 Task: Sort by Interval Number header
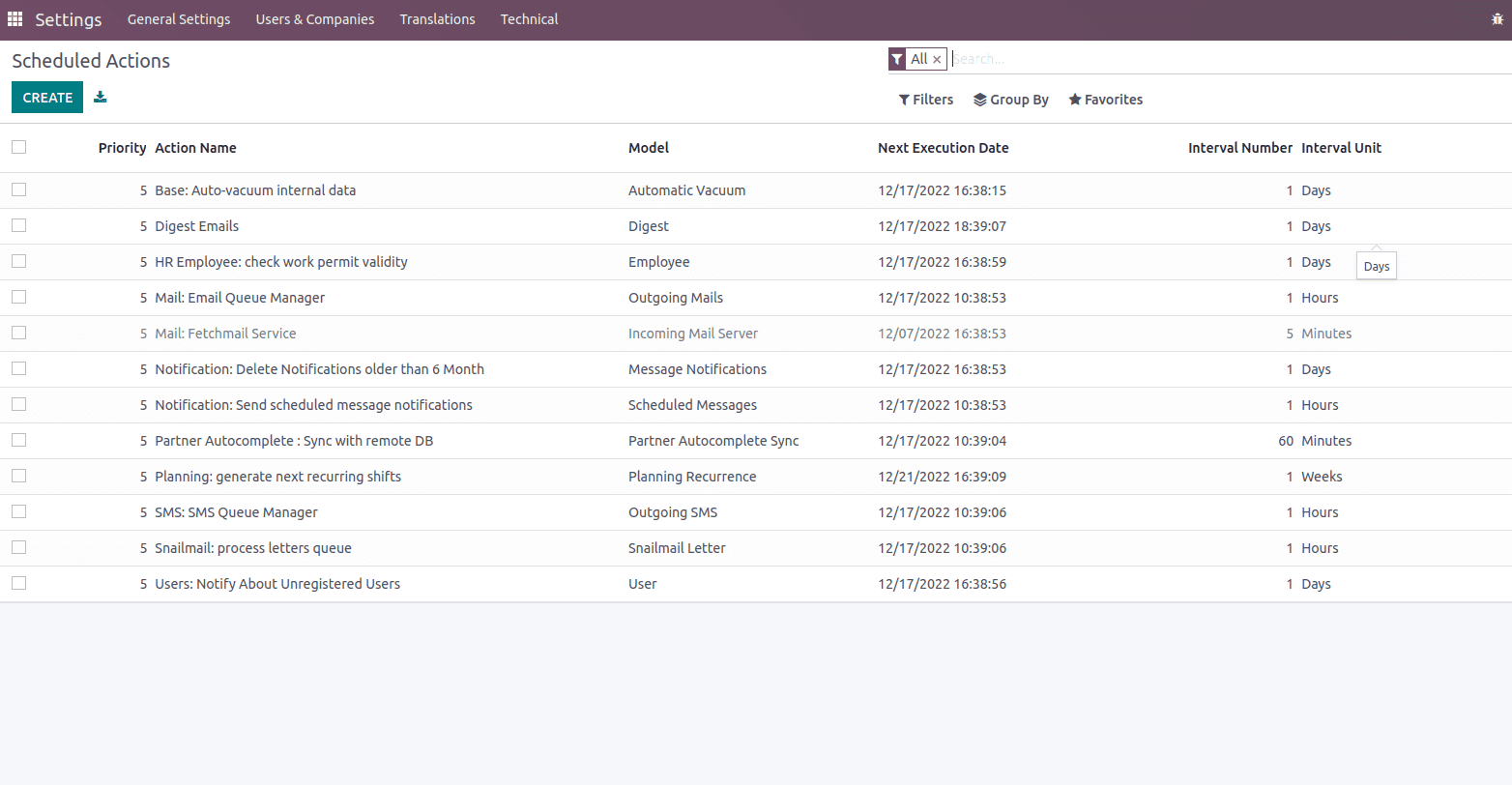(x=1240, y=148)
